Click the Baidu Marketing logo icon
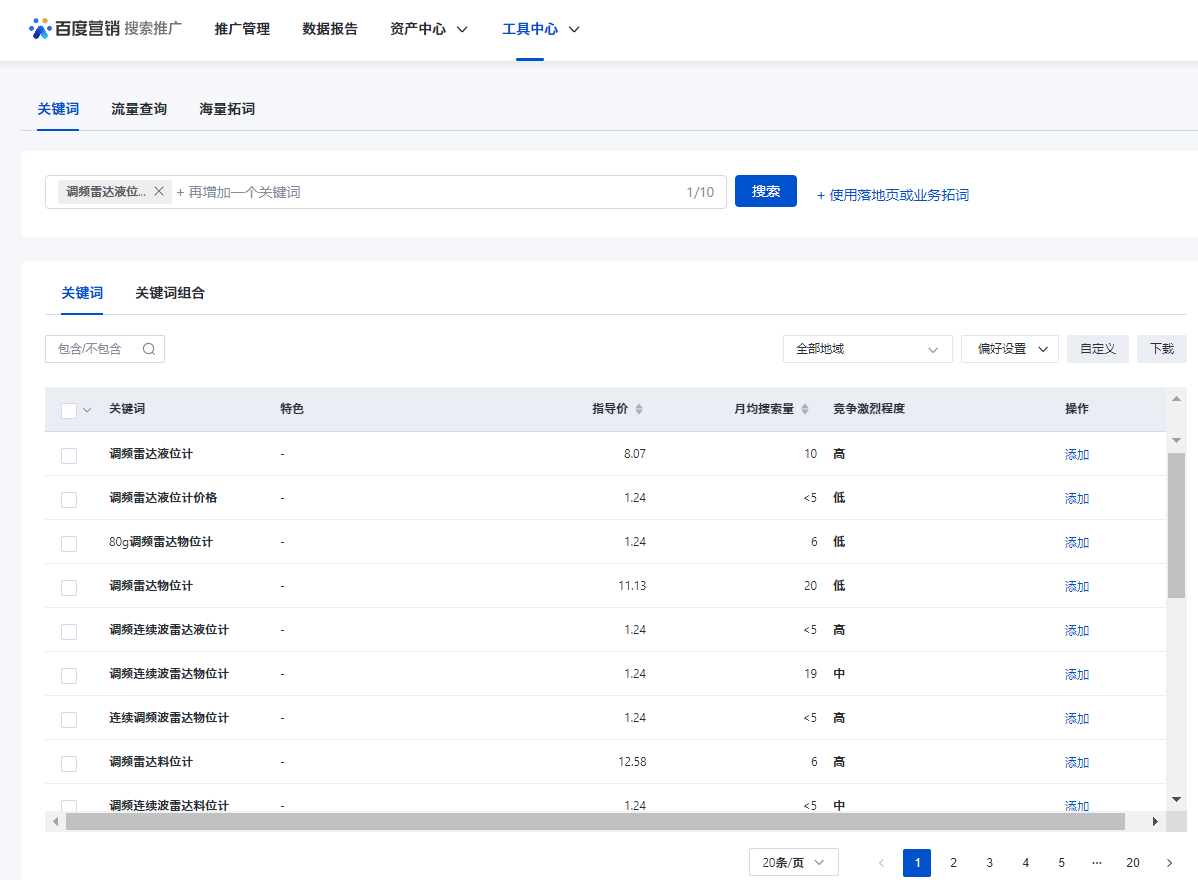 tap(40, 28)
